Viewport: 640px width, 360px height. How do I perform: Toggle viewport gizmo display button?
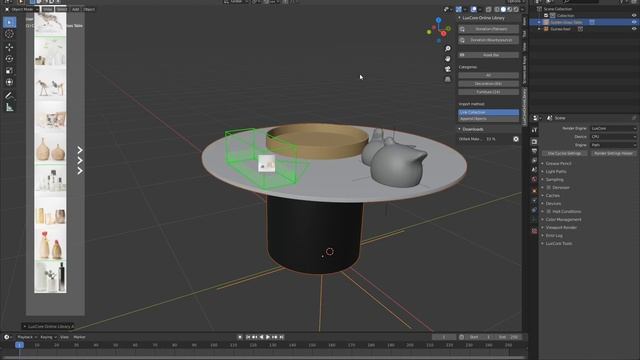tap(459, 9)
